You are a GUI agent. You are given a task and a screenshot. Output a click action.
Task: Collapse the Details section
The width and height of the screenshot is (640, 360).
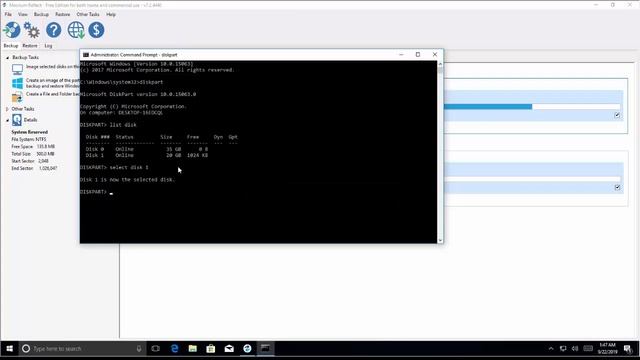(x=7, y=120)
